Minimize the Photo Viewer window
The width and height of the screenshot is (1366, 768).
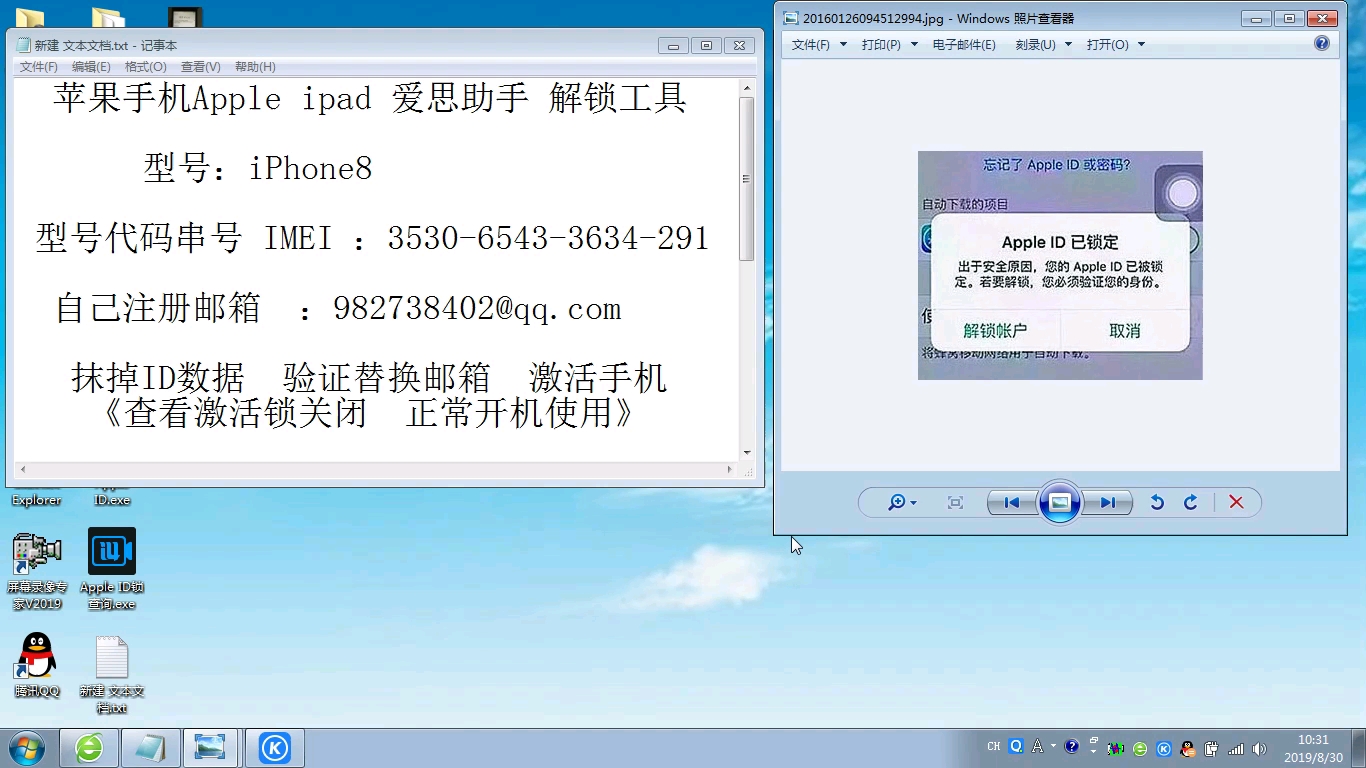coord(1256,18)
